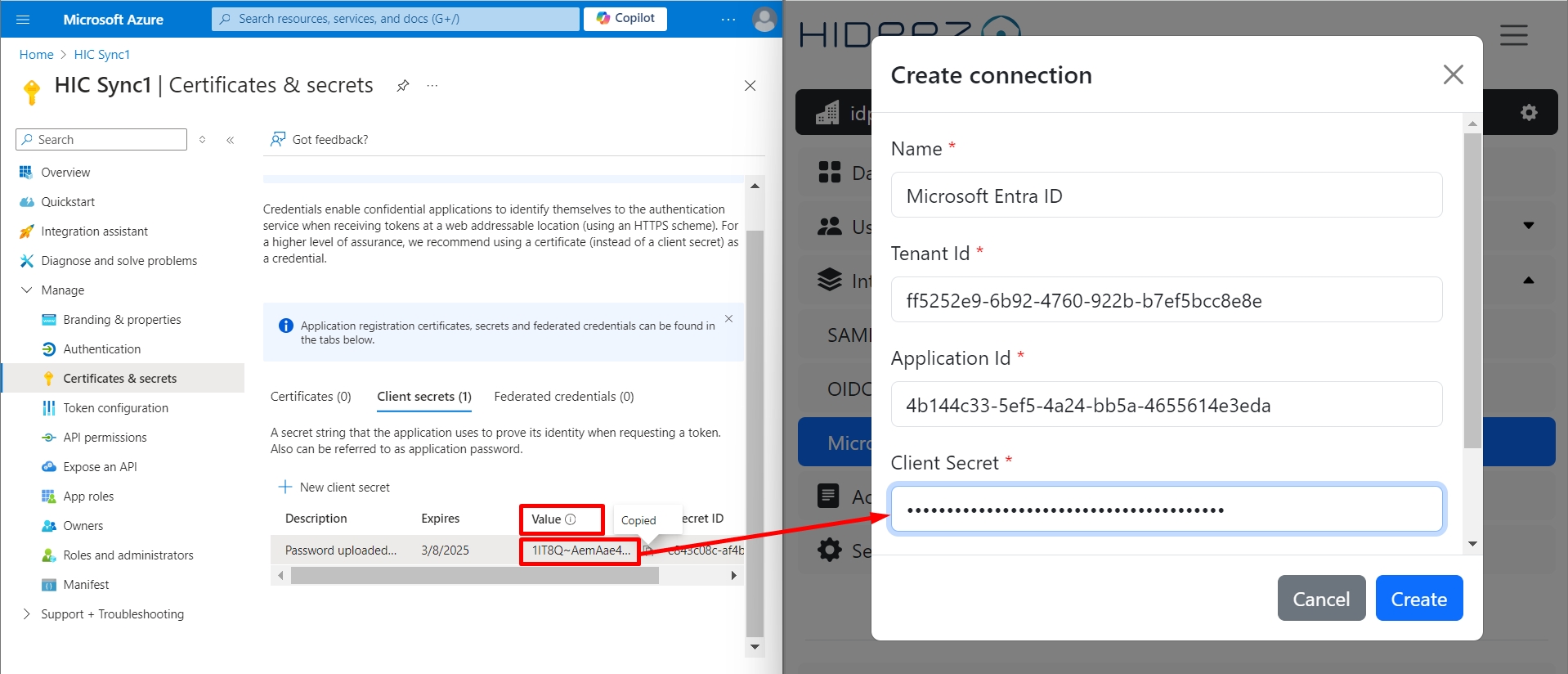Select Certificates & secrets sidebar item

click(123, 379)
